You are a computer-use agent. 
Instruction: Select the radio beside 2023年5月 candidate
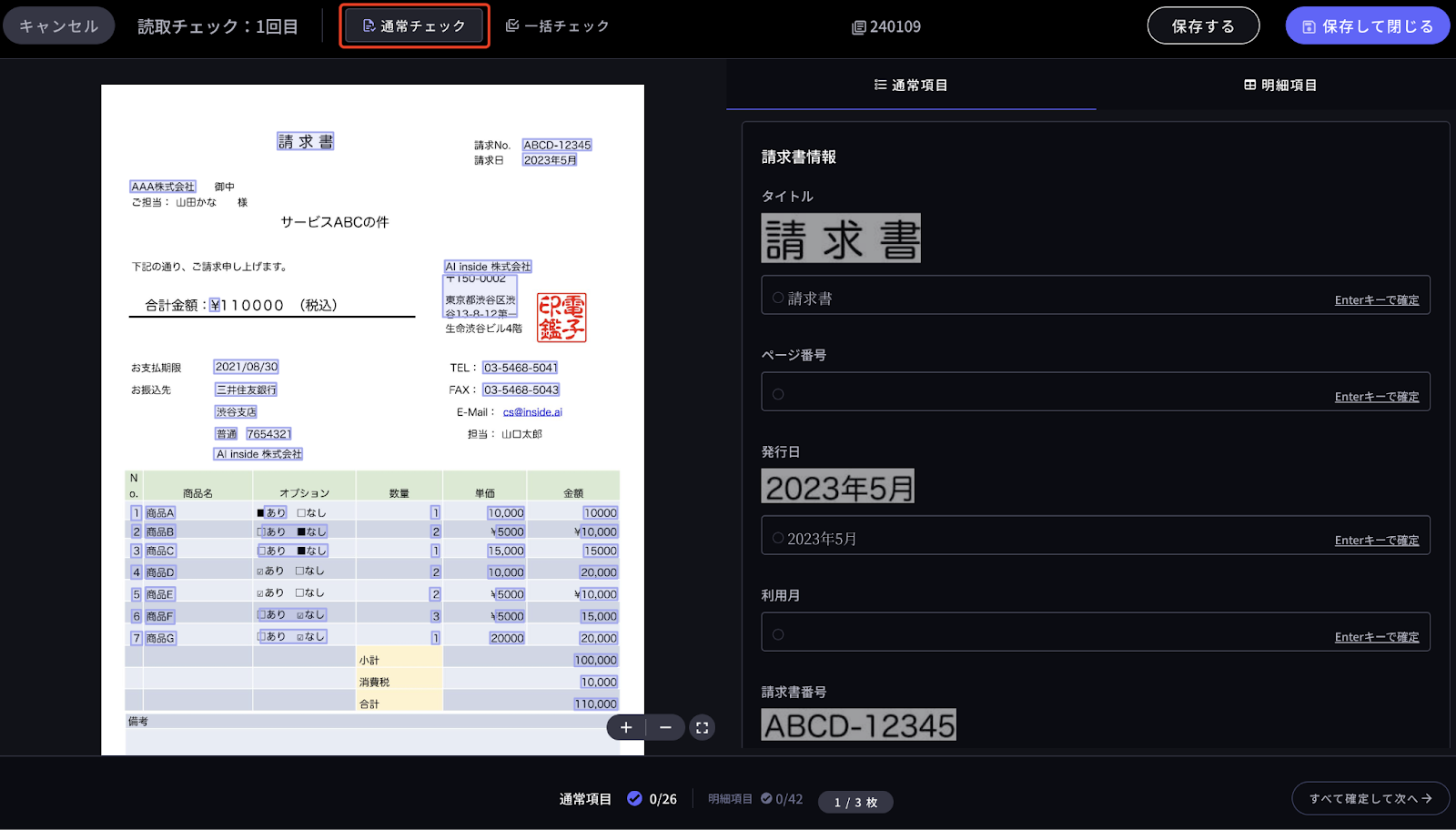777,537
